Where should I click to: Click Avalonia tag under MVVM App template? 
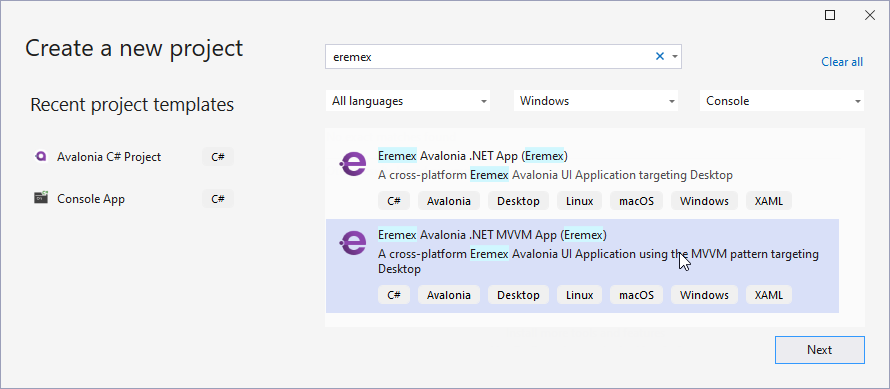coord(449,295)
